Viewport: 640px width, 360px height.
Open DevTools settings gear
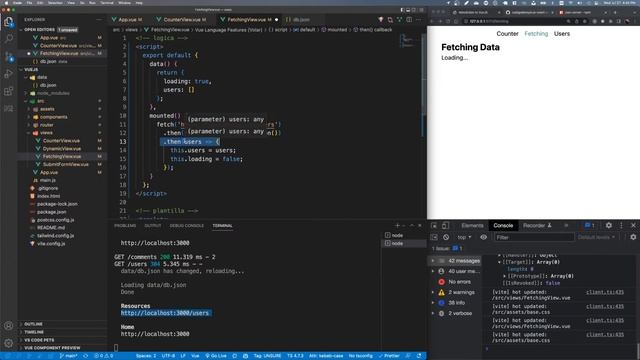(609, 225)
